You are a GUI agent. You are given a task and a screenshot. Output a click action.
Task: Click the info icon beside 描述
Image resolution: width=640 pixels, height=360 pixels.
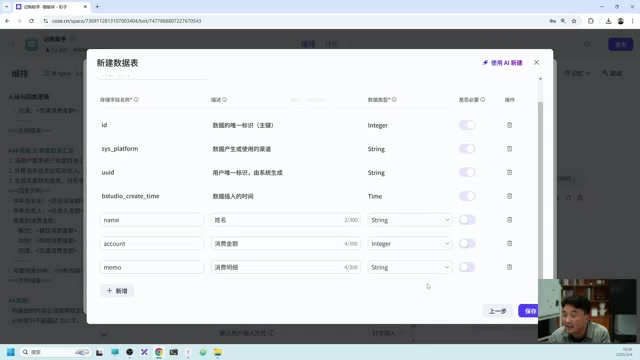(225, 100)
